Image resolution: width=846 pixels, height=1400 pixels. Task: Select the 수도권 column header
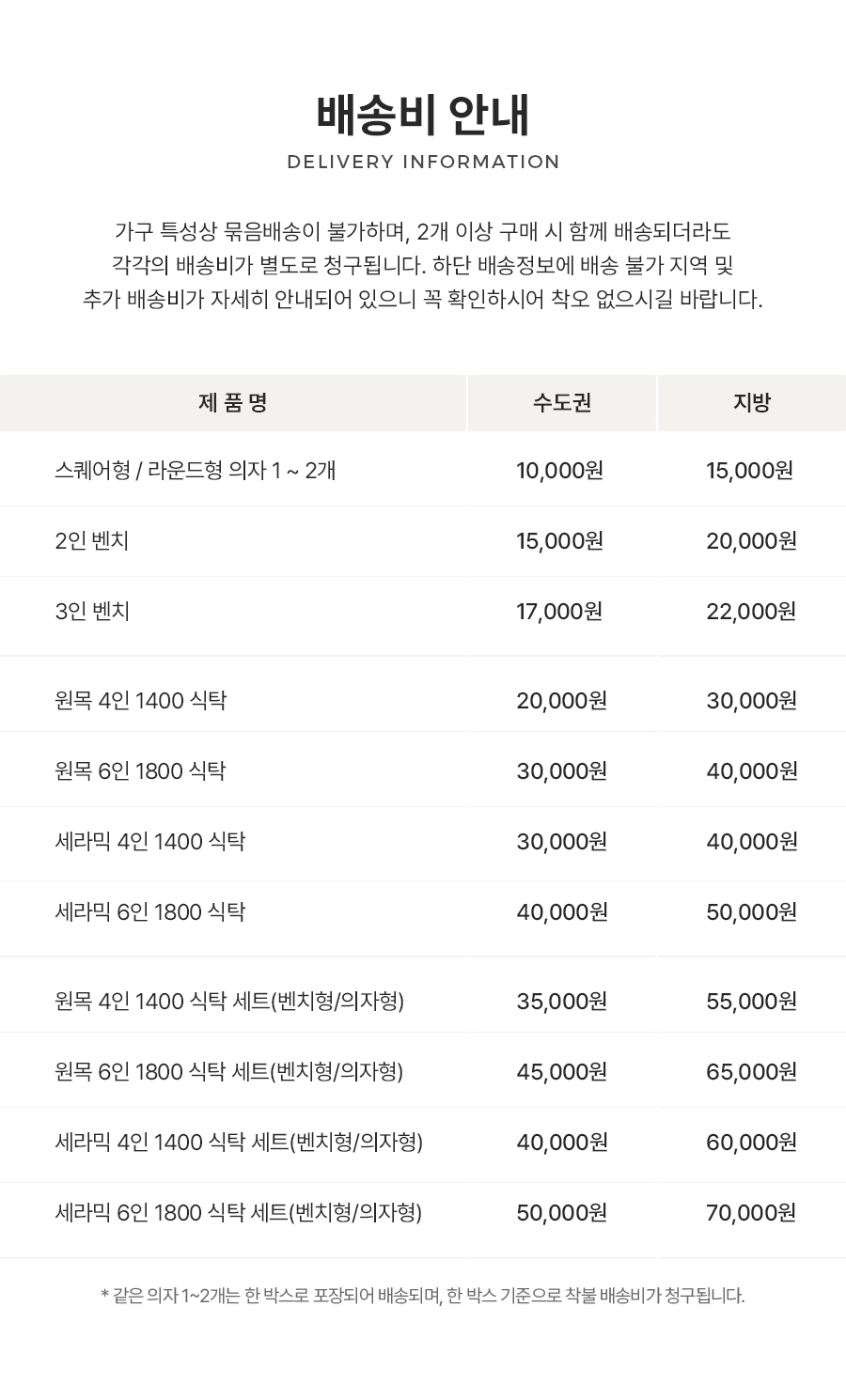tap(562, 403)
